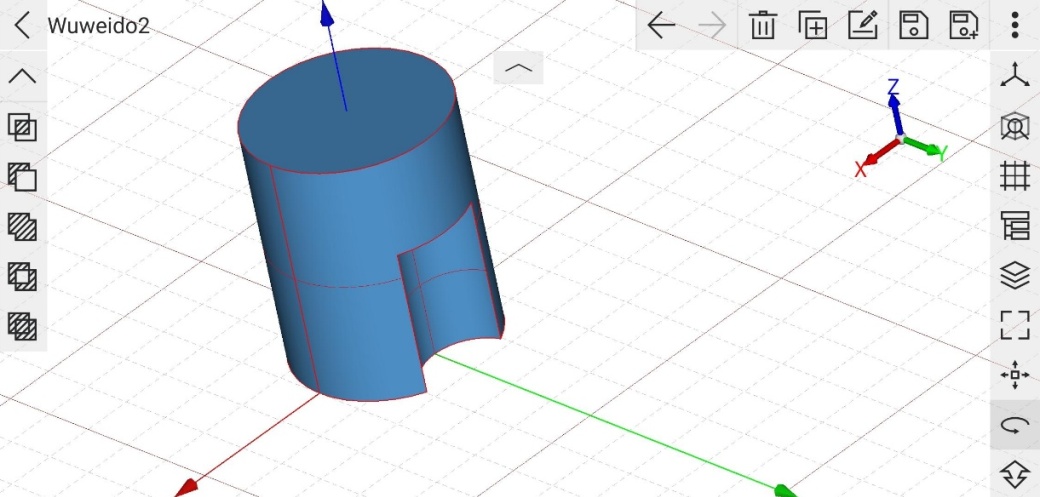Undo with the left arrow button
The image size is (1040, 497).
click(x=661, y=26)
